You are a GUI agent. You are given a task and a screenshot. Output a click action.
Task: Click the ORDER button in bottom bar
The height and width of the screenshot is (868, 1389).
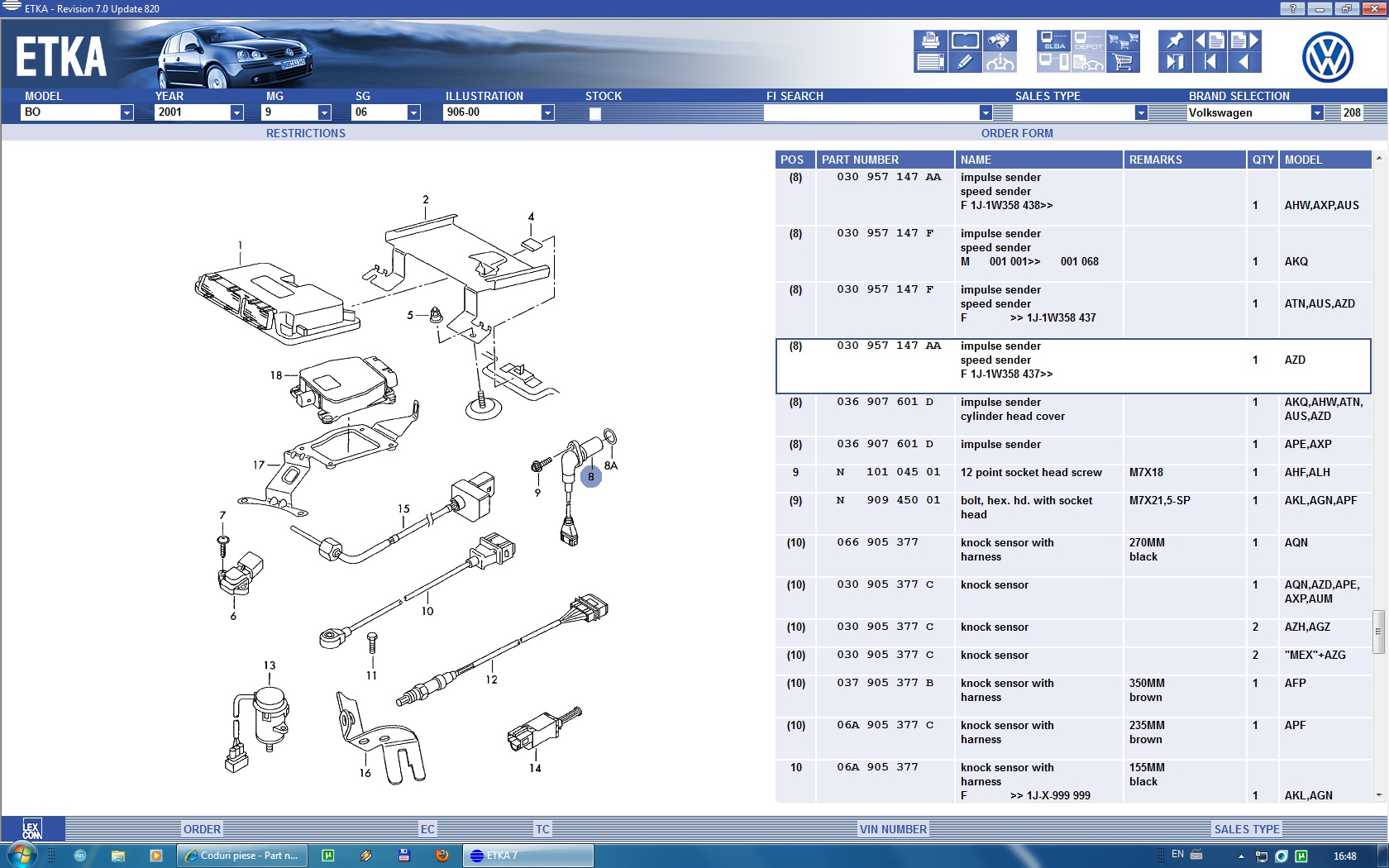coord(202,829)
